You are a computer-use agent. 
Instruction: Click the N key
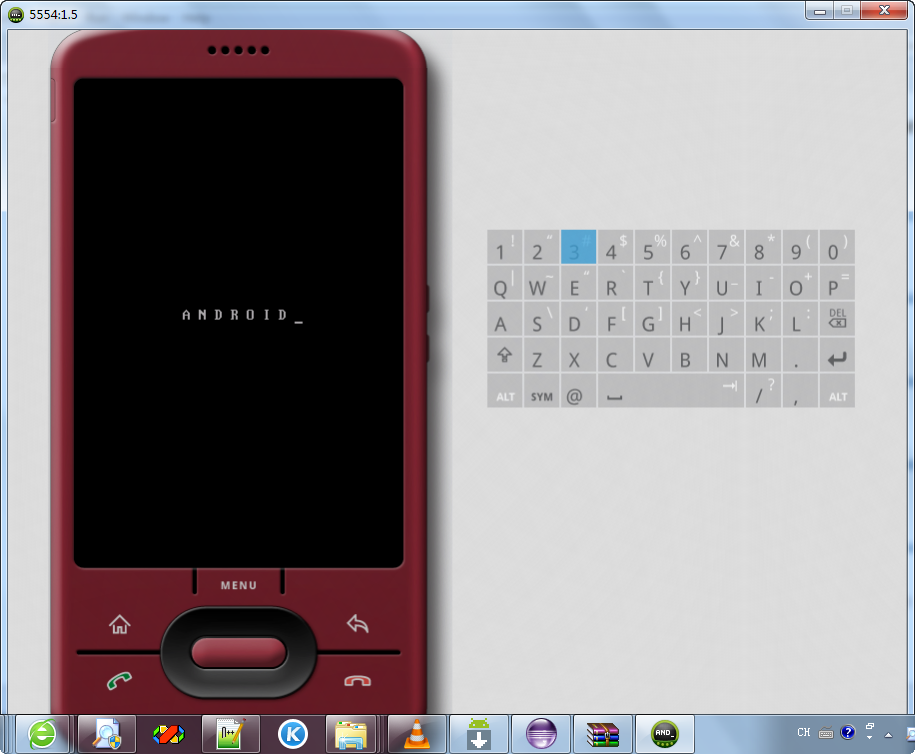click(727, 355)
